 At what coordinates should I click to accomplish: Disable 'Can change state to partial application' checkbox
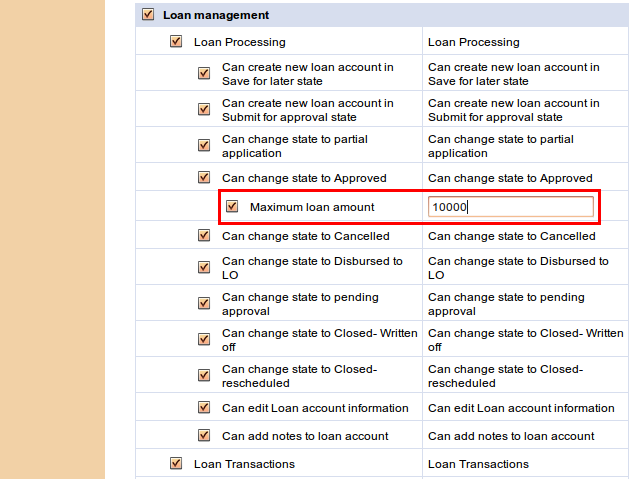[204, 146]
